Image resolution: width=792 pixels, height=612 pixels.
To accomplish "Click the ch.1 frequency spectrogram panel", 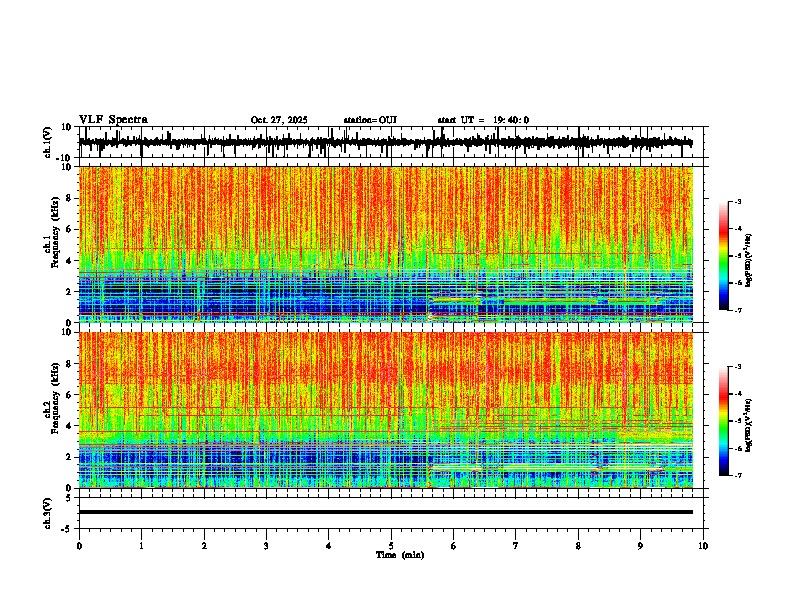I will (x=386, y=244).
